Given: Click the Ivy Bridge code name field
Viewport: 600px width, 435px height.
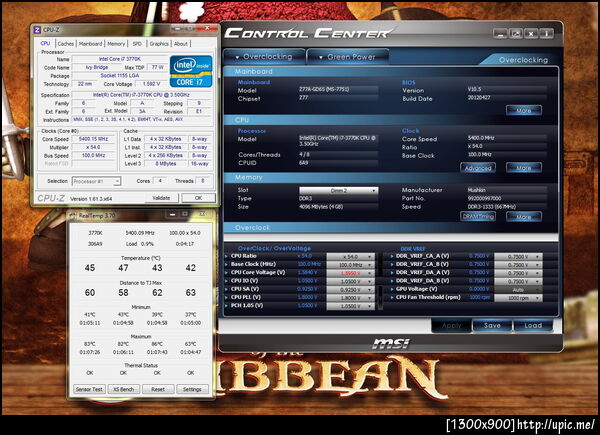Looking at the screenshot, I should [96, 67].
